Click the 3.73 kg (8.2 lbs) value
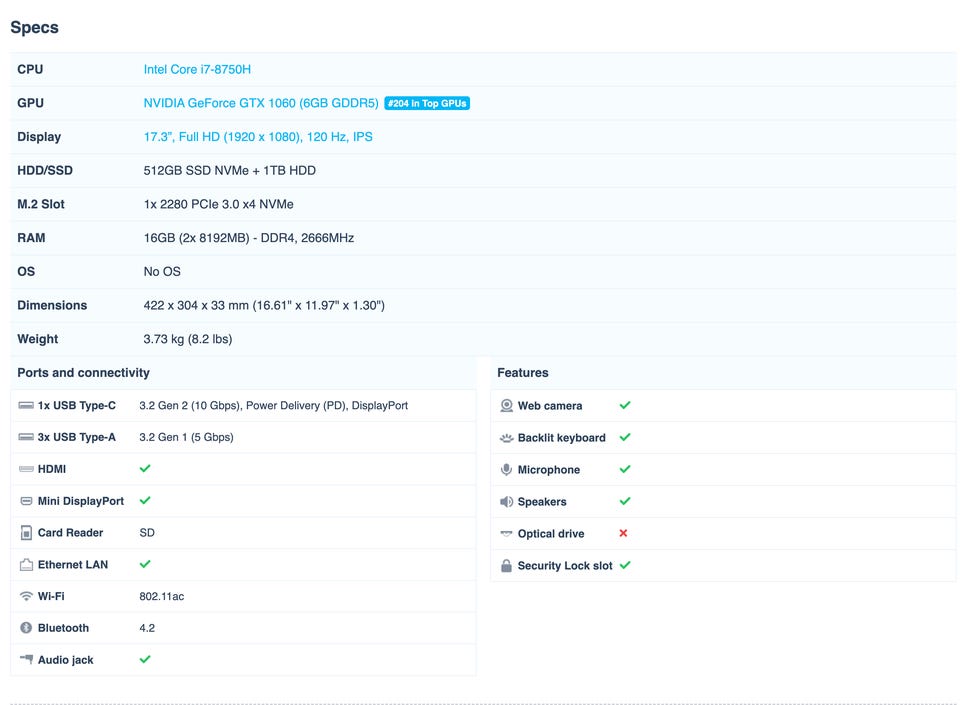This screenshot has height=705, width=960. pos(188,338)
